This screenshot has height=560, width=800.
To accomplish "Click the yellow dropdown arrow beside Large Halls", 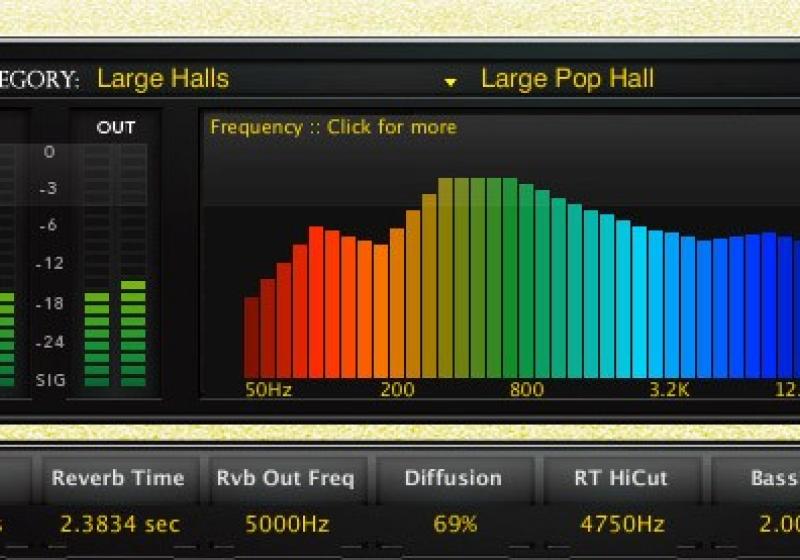I will pos(451,82).
